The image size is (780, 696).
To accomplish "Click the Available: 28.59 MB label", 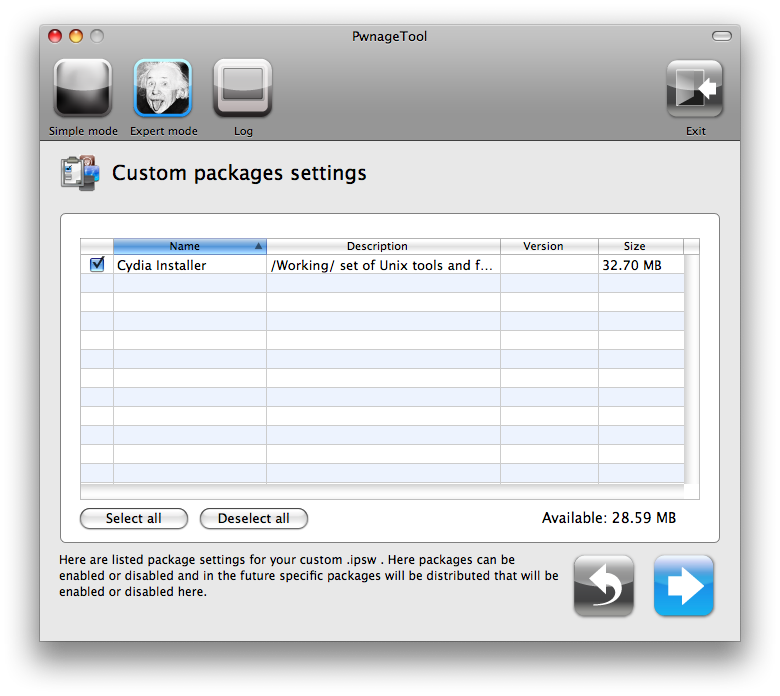I will (609, 518).
